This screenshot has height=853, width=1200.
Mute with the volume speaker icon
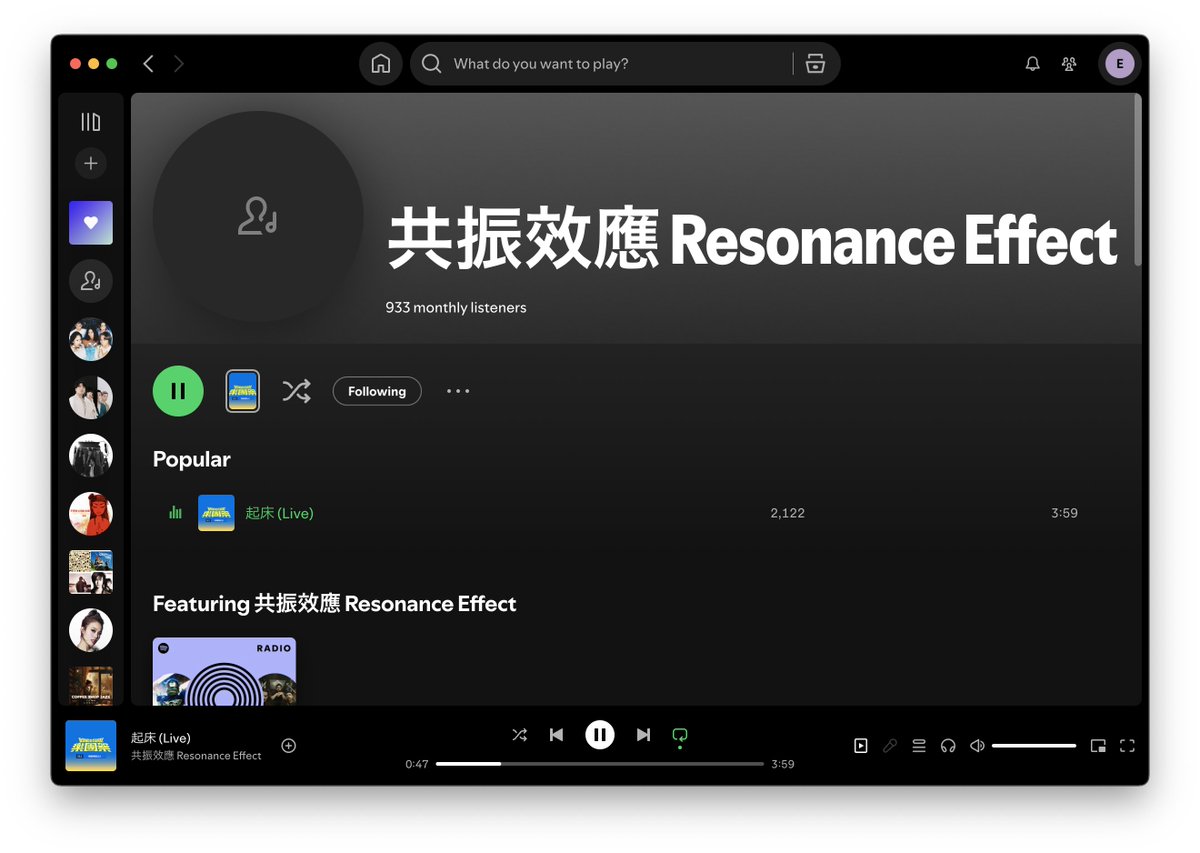point(977,746)
